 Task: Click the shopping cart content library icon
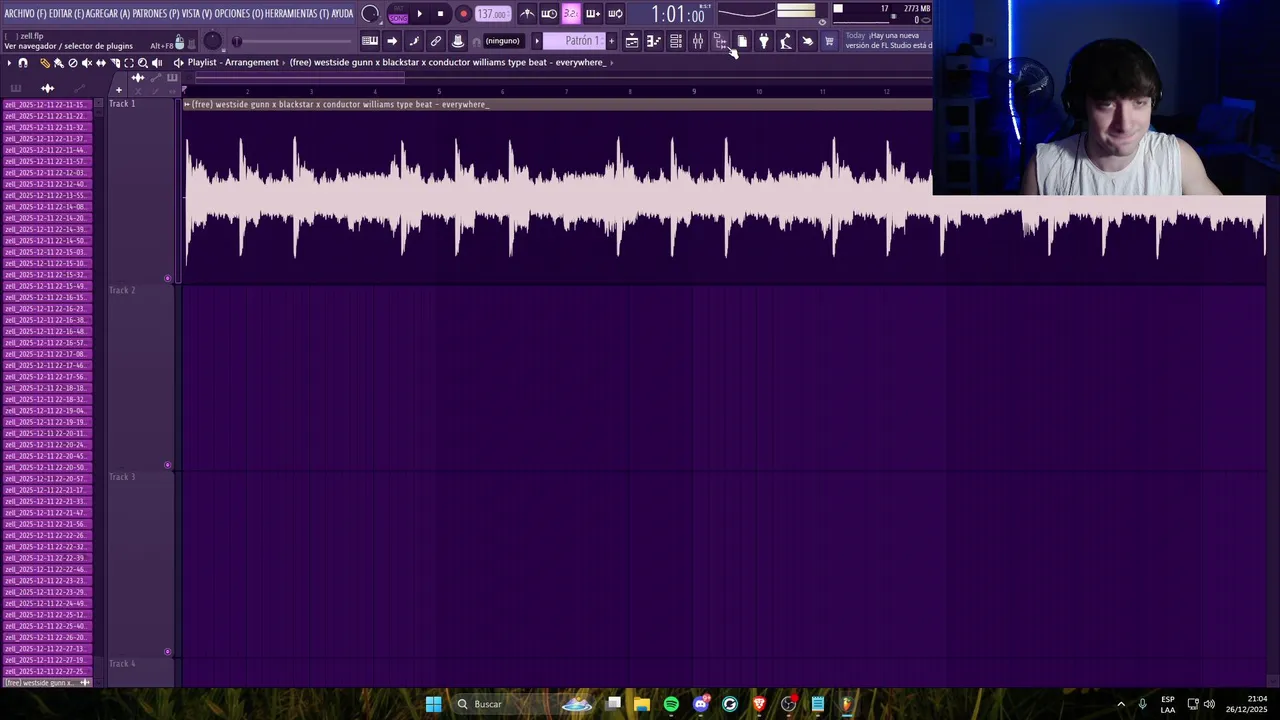pos(829,41)
